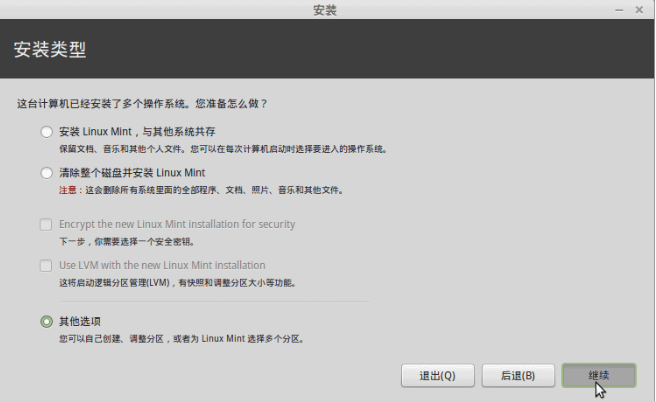This screenshot has width=656, height=401.
Task: Click the 安装 window title
Action: click(325, 10)
